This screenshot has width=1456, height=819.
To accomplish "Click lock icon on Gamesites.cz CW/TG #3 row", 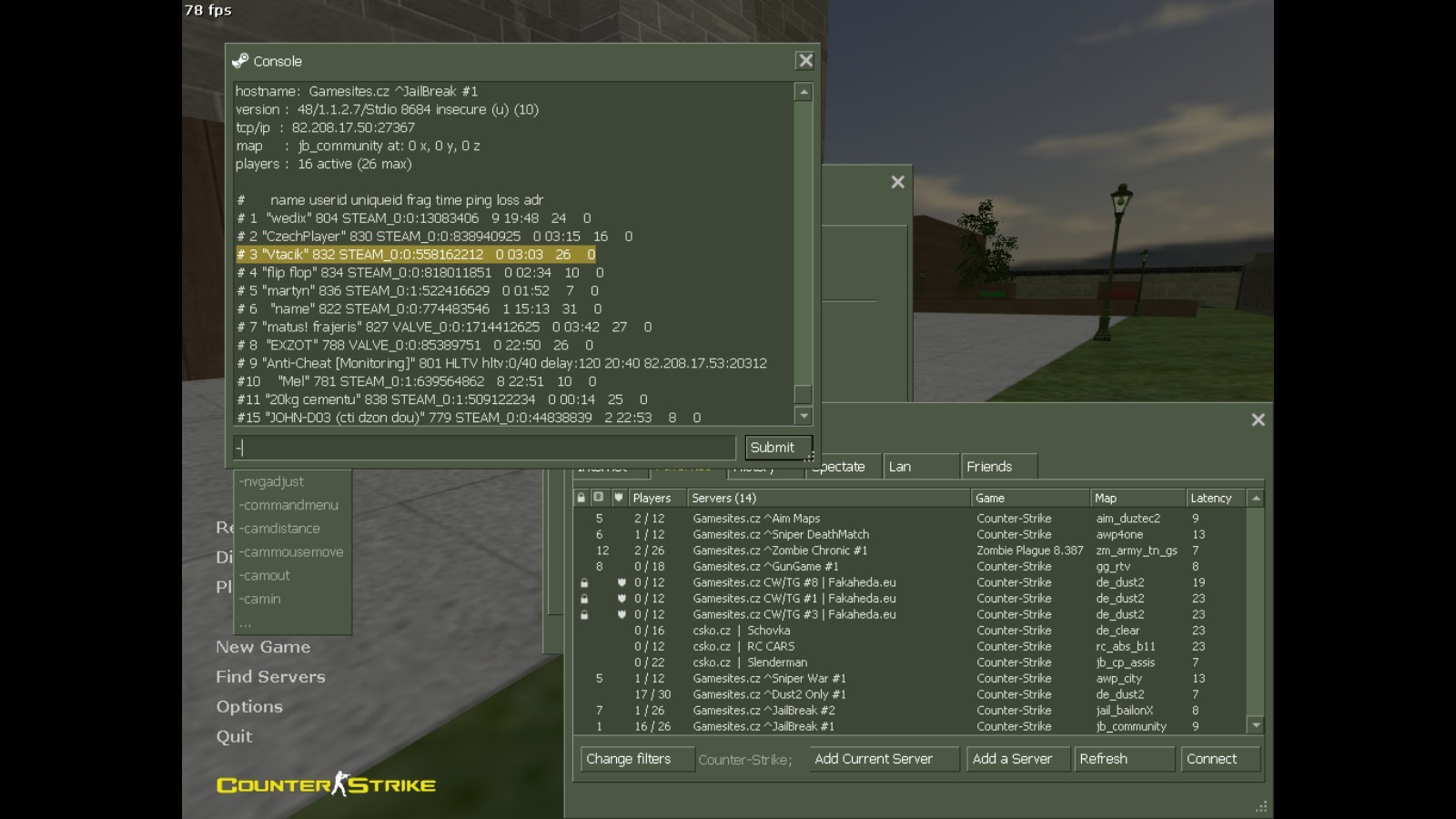I will [x=584, y=614].
